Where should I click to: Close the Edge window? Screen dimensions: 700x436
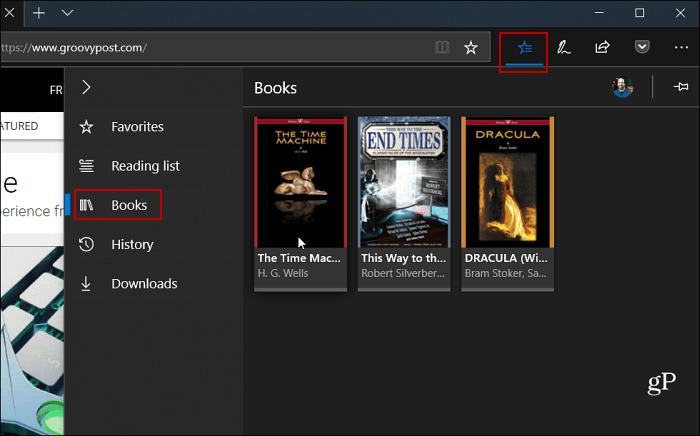(x=680, y=12)
